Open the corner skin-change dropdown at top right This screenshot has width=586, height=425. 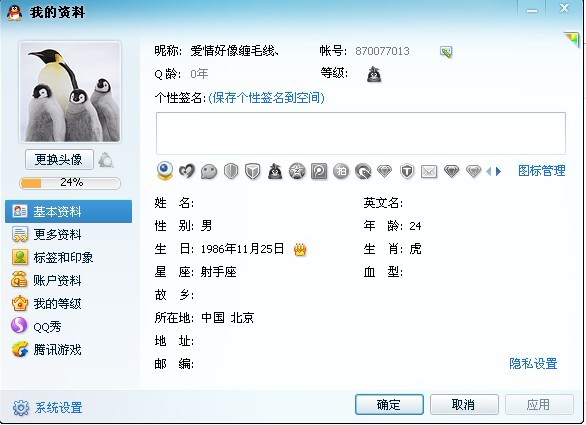tap(572, 39)
